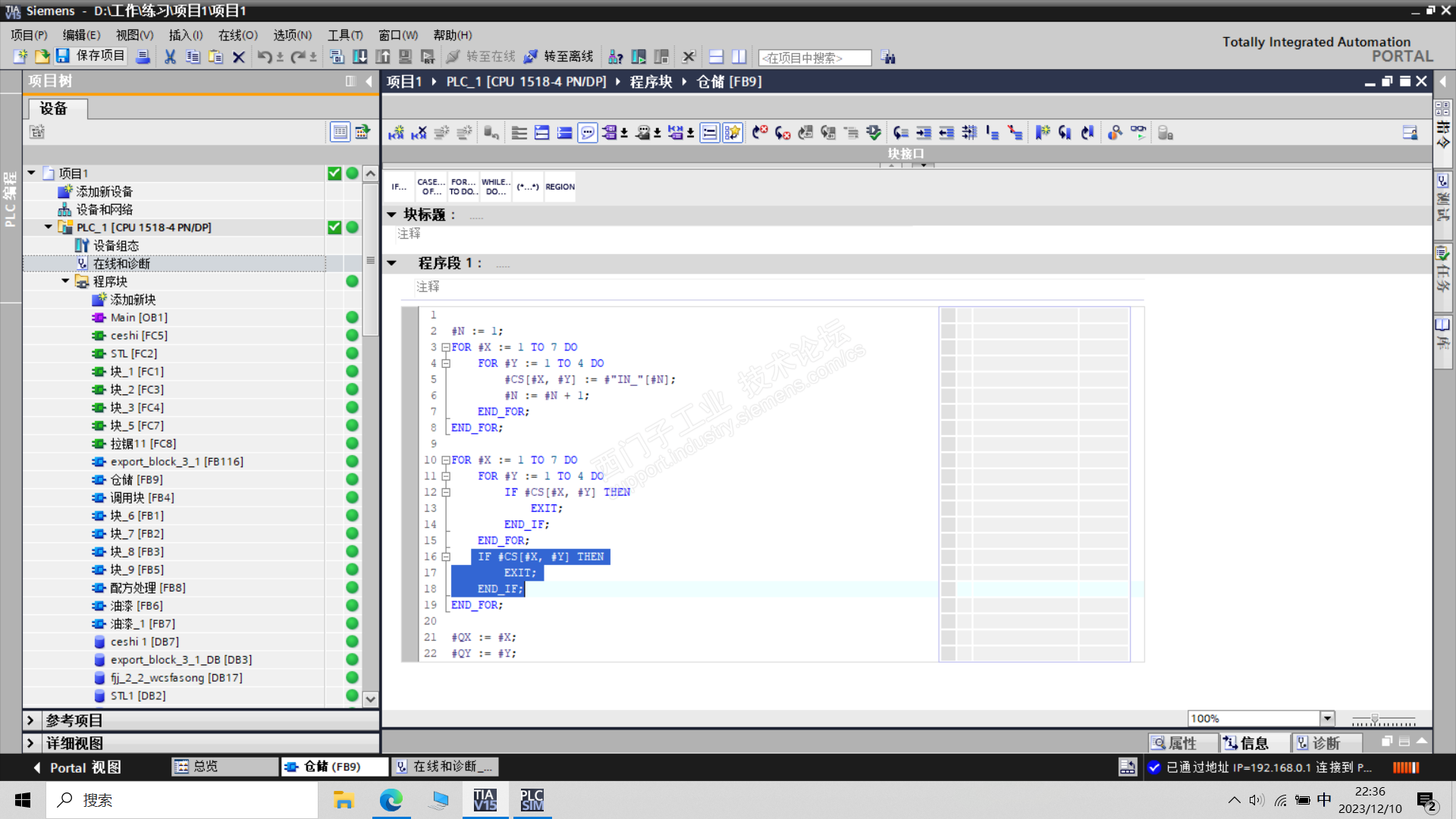Switch to Portal 视图

tap(77, 767)
